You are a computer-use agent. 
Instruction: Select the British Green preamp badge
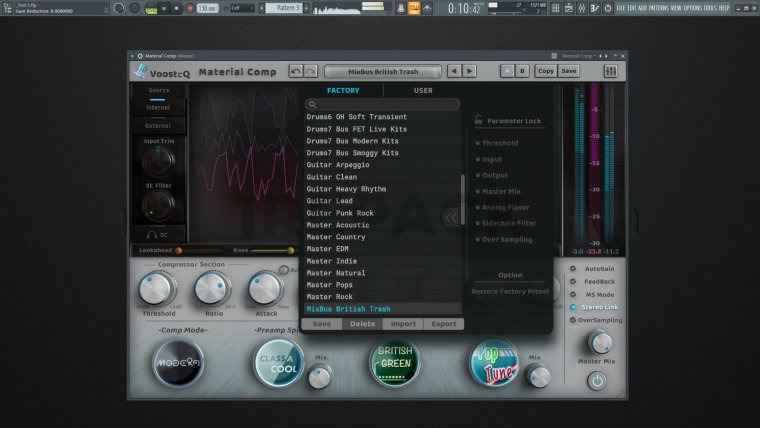pyautogui.click(x=395, y=363)
